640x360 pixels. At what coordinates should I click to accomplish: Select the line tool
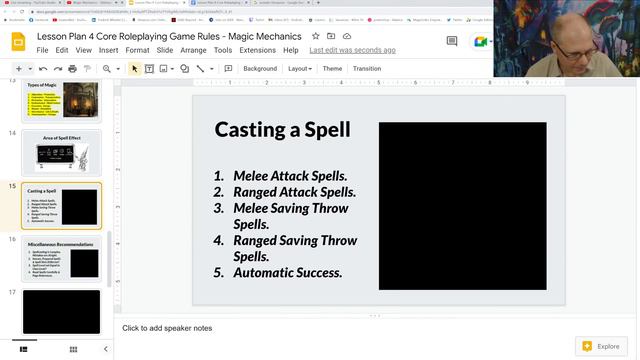click(200, 69)
